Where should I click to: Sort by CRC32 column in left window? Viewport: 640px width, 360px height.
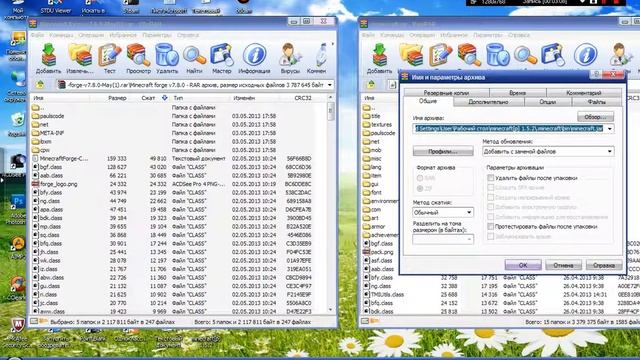pyautogui.click(x=302, y=98)
